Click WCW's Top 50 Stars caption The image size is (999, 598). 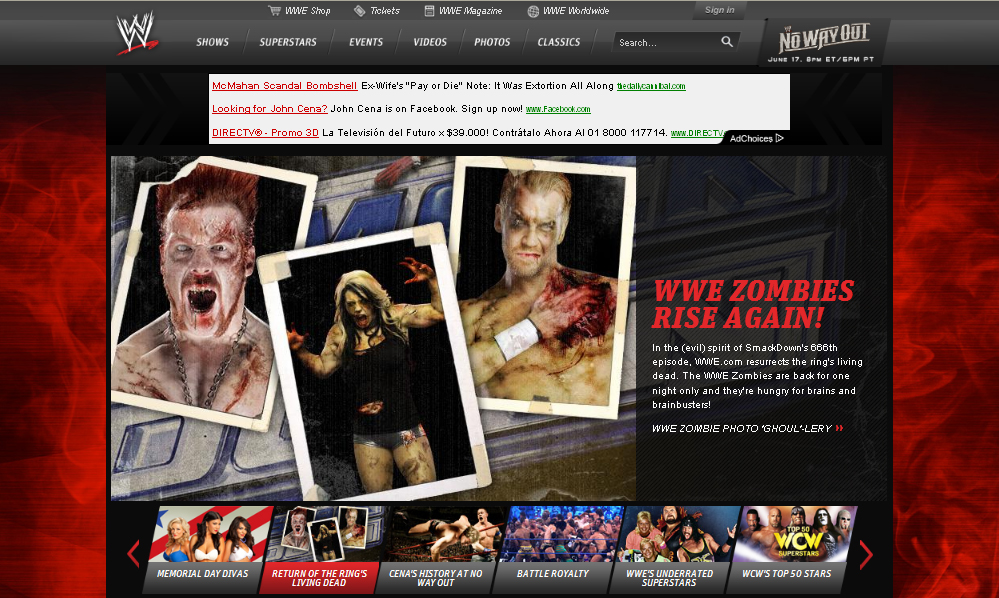787,574
